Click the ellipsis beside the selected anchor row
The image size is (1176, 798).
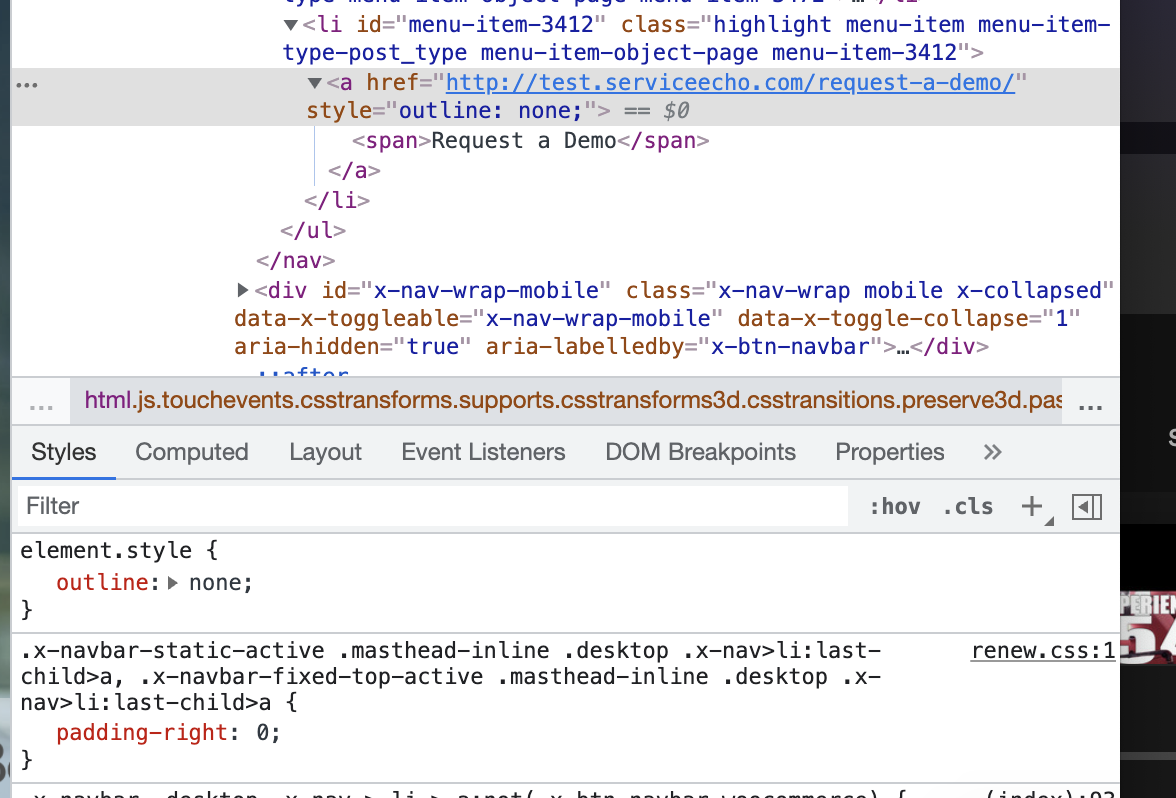coord(26,84)
